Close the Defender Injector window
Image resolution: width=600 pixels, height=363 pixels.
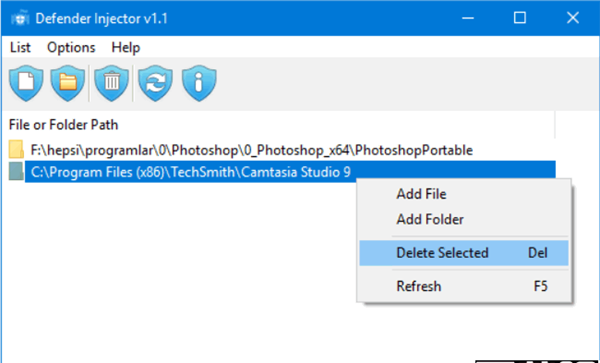572,18
